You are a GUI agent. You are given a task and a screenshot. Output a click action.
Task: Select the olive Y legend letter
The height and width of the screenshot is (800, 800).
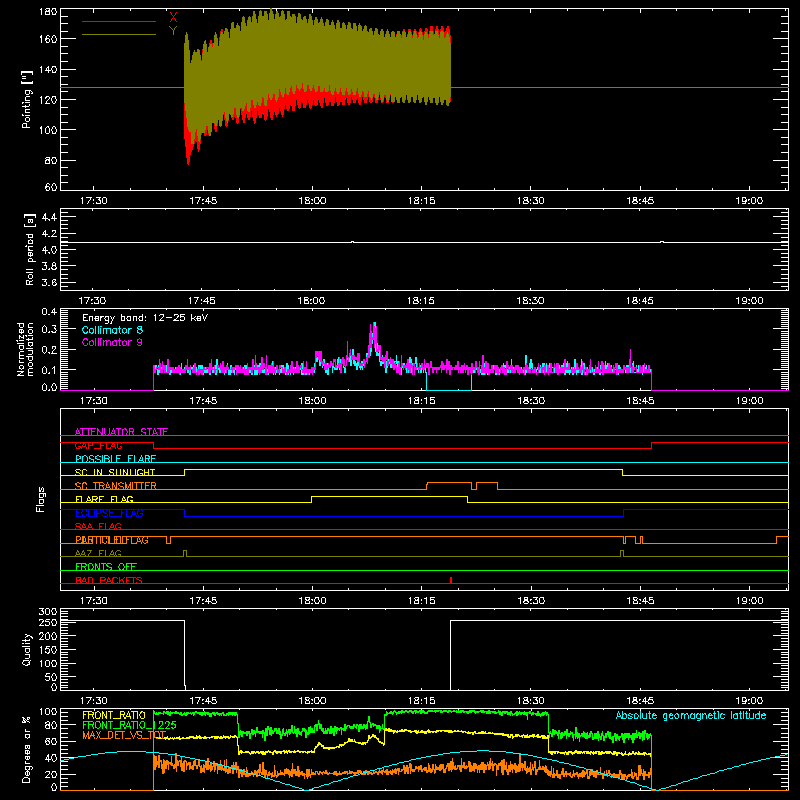pos(173,31)
